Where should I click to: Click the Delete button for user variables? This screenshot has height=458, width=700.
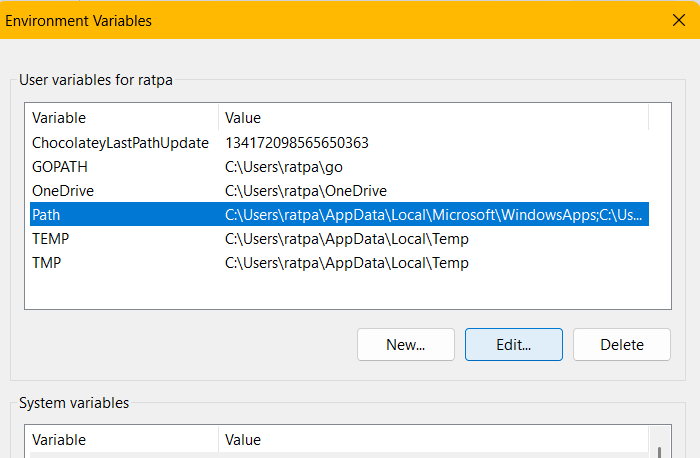621,344
